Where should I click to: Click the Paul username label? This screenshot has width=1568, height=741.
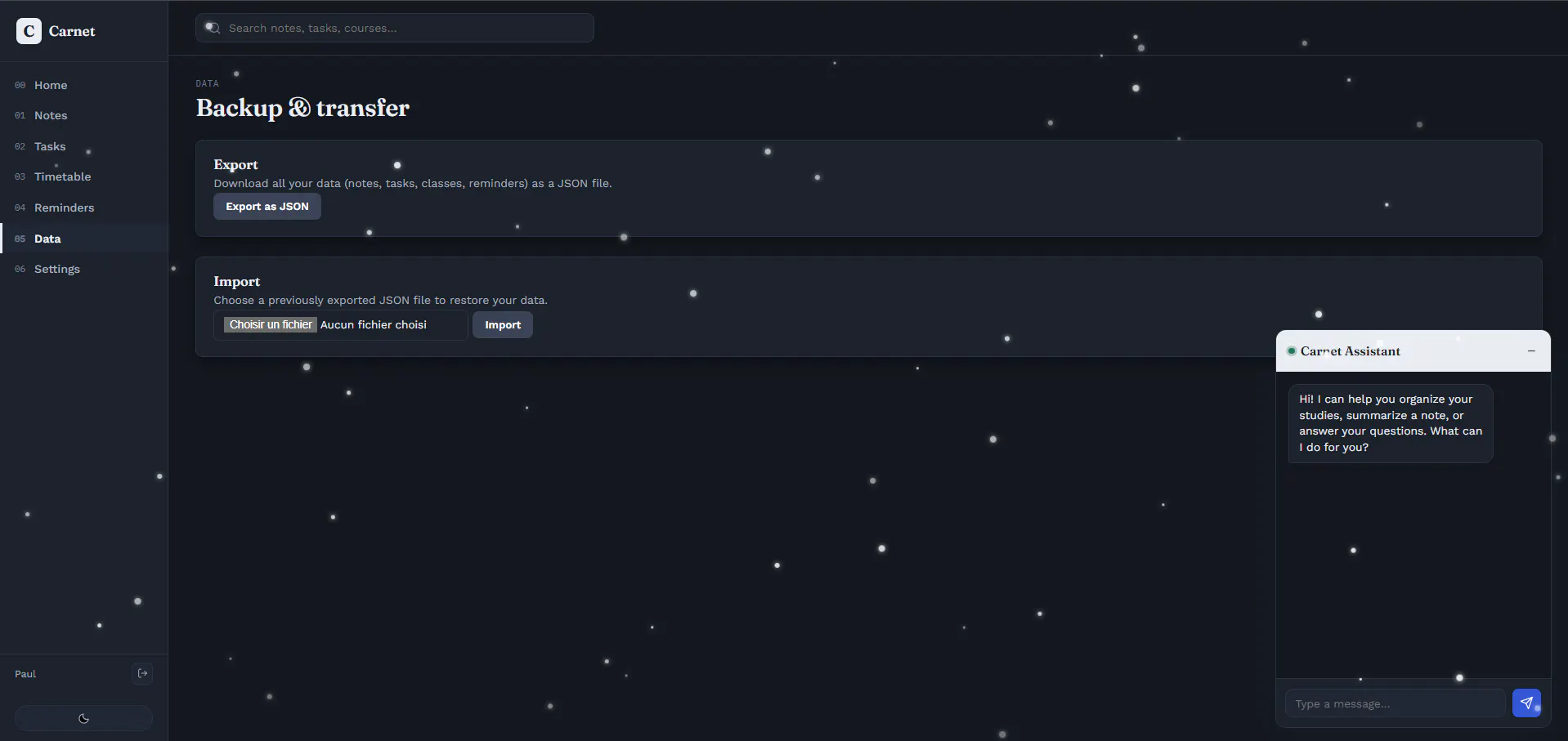[25, 674]
